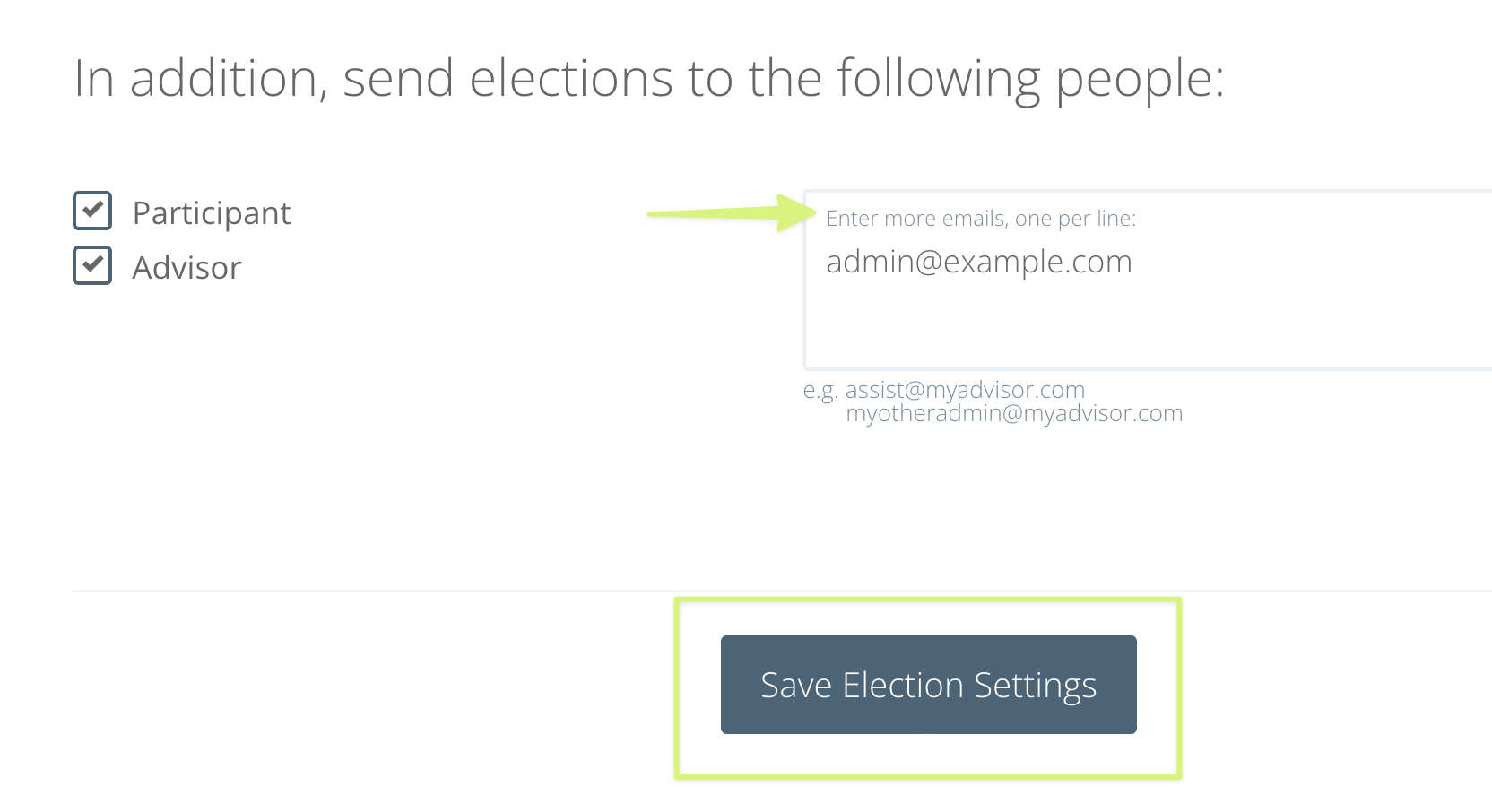Click the word 'people:' in the heading
Image resolution: width=1492 pixels, height=812 pixels.
tap(1139, 79)
